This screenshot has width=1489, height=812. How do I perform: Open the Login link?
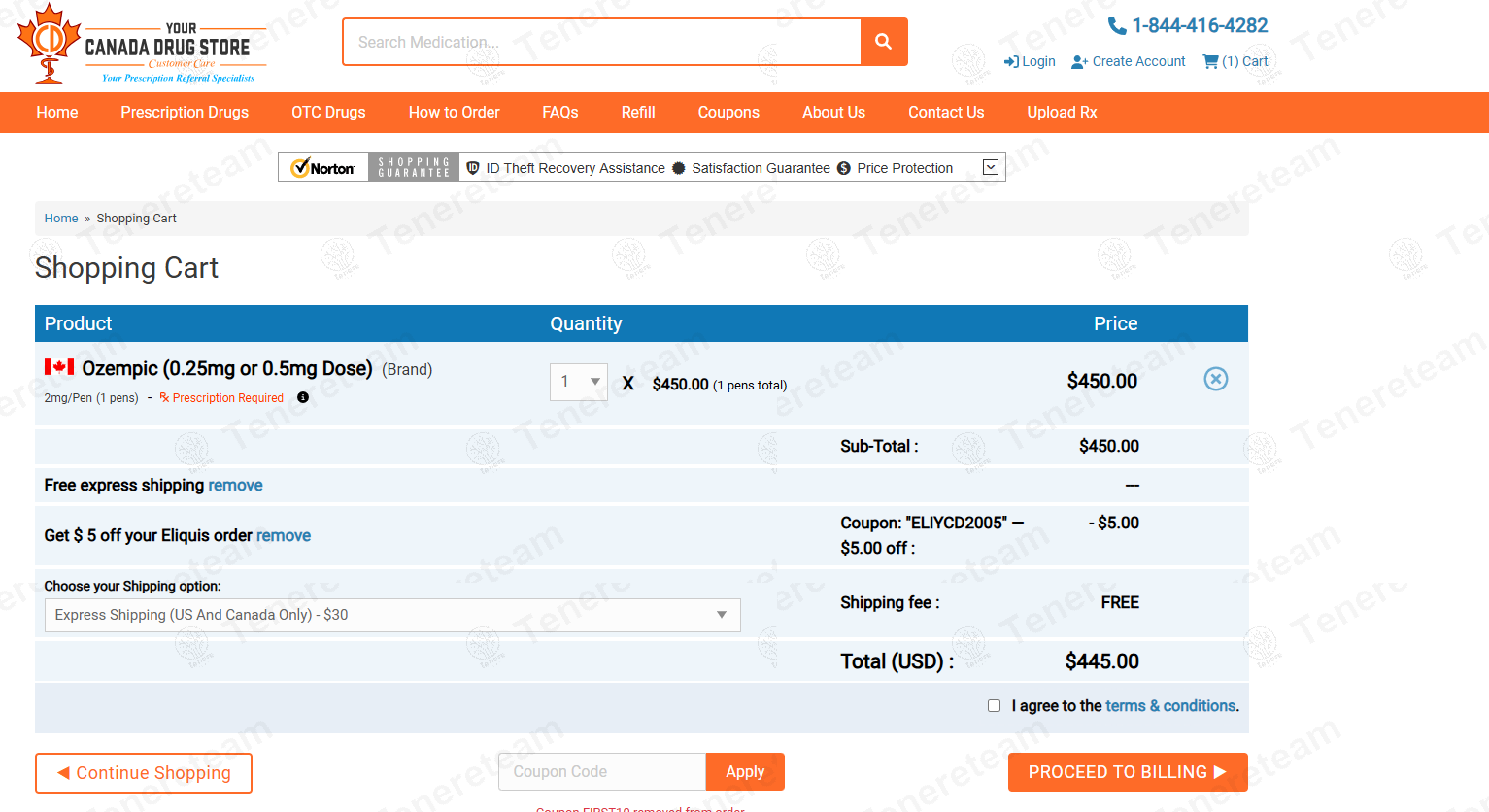tap(1030, 61)
